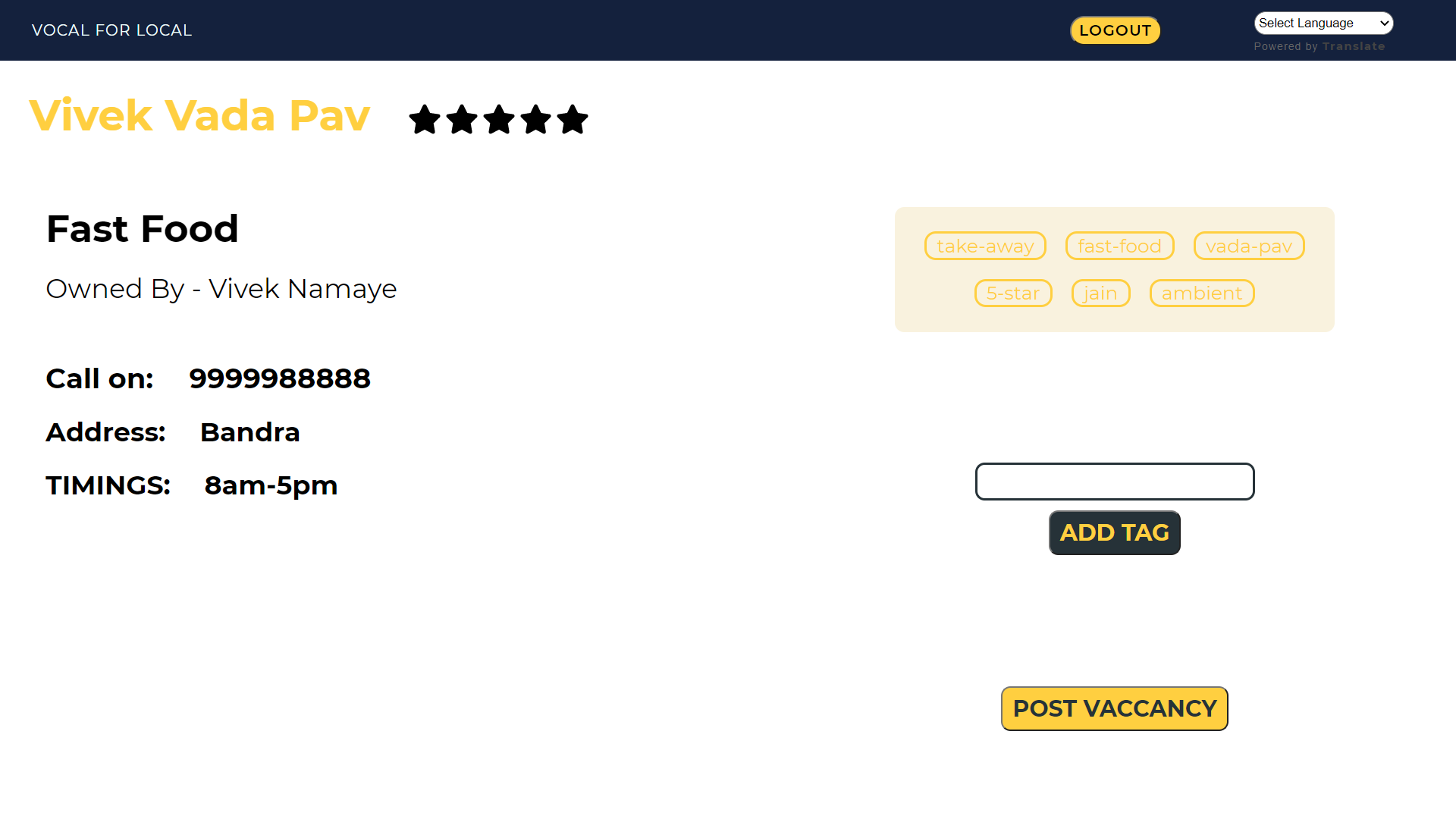Expand language options in translator
This screenshot has height=819, width=1456.
tap(1322, 22)
